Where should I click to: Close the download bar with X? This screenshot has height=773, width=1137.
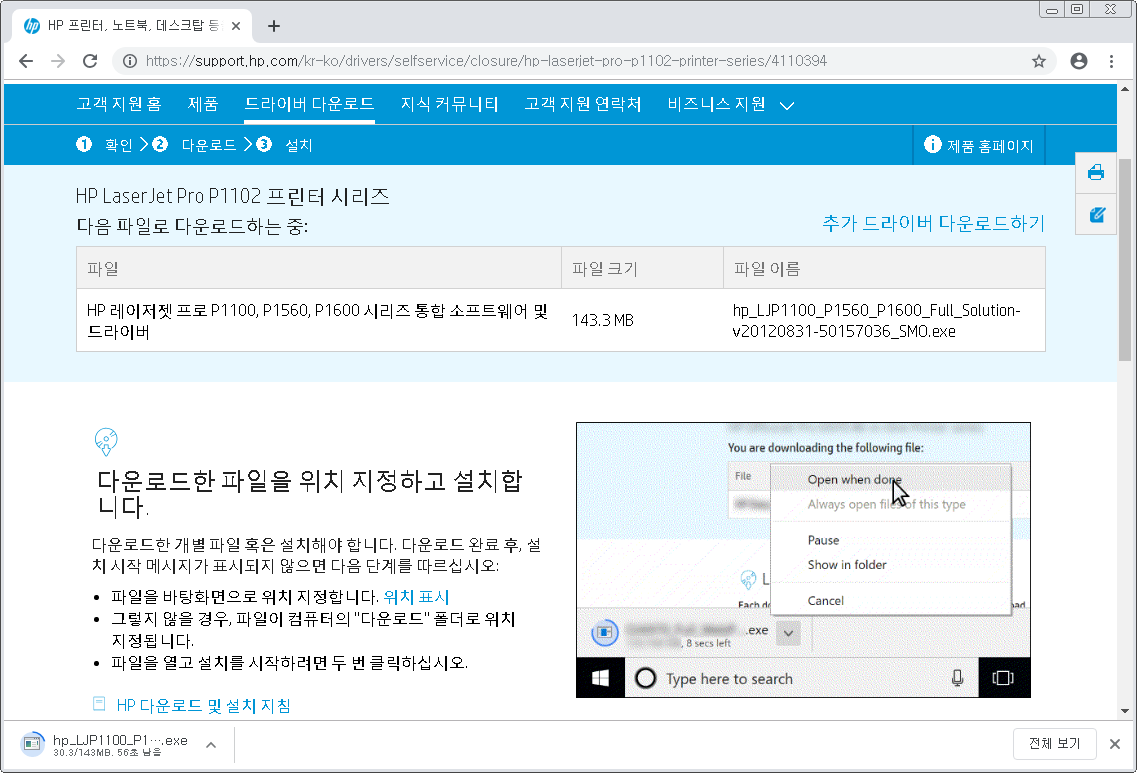[x=1115, y=744]
